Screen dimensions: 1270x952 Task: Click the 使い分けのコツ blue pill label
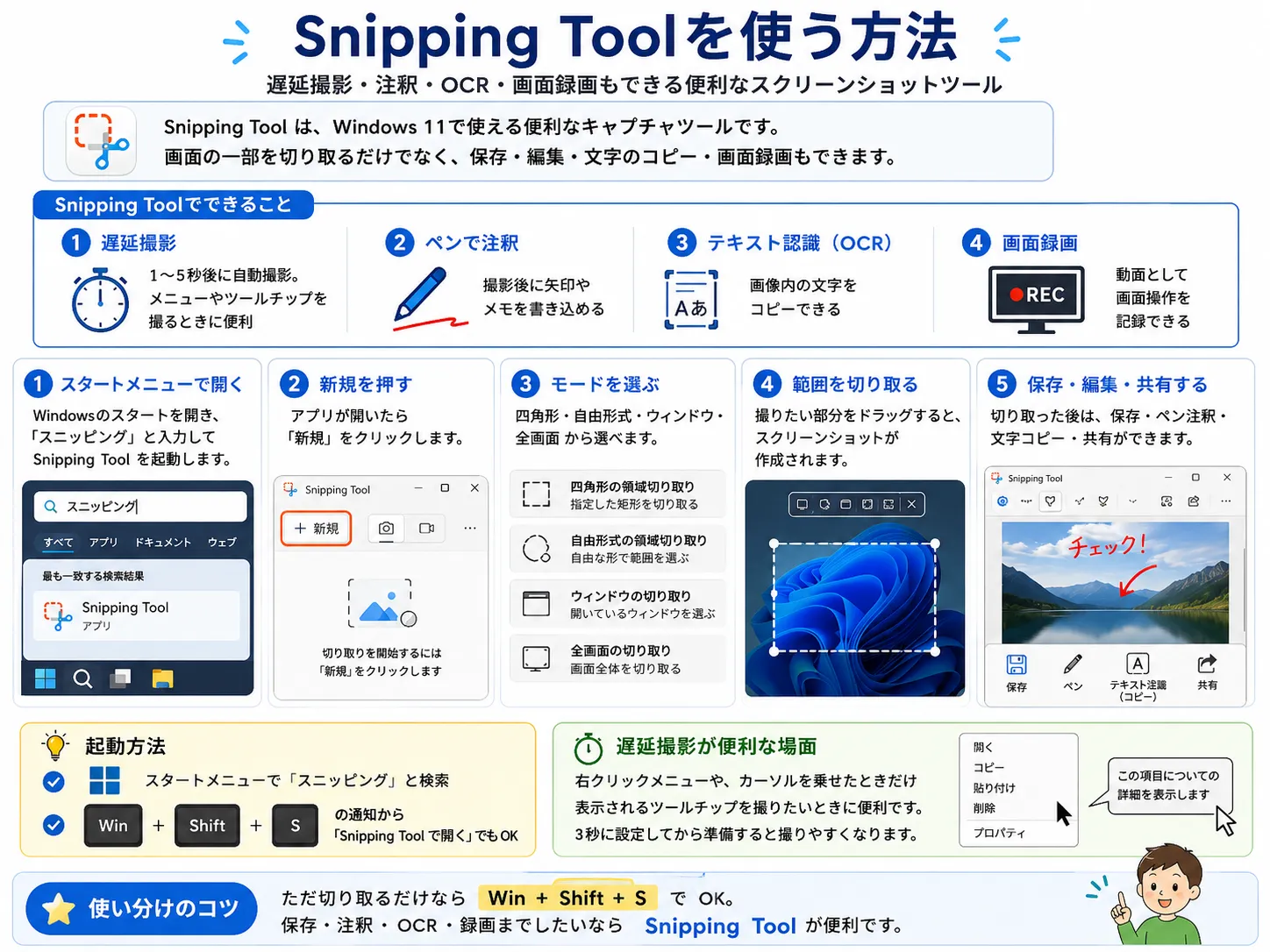pyautogui.click(x=141, y=909)
